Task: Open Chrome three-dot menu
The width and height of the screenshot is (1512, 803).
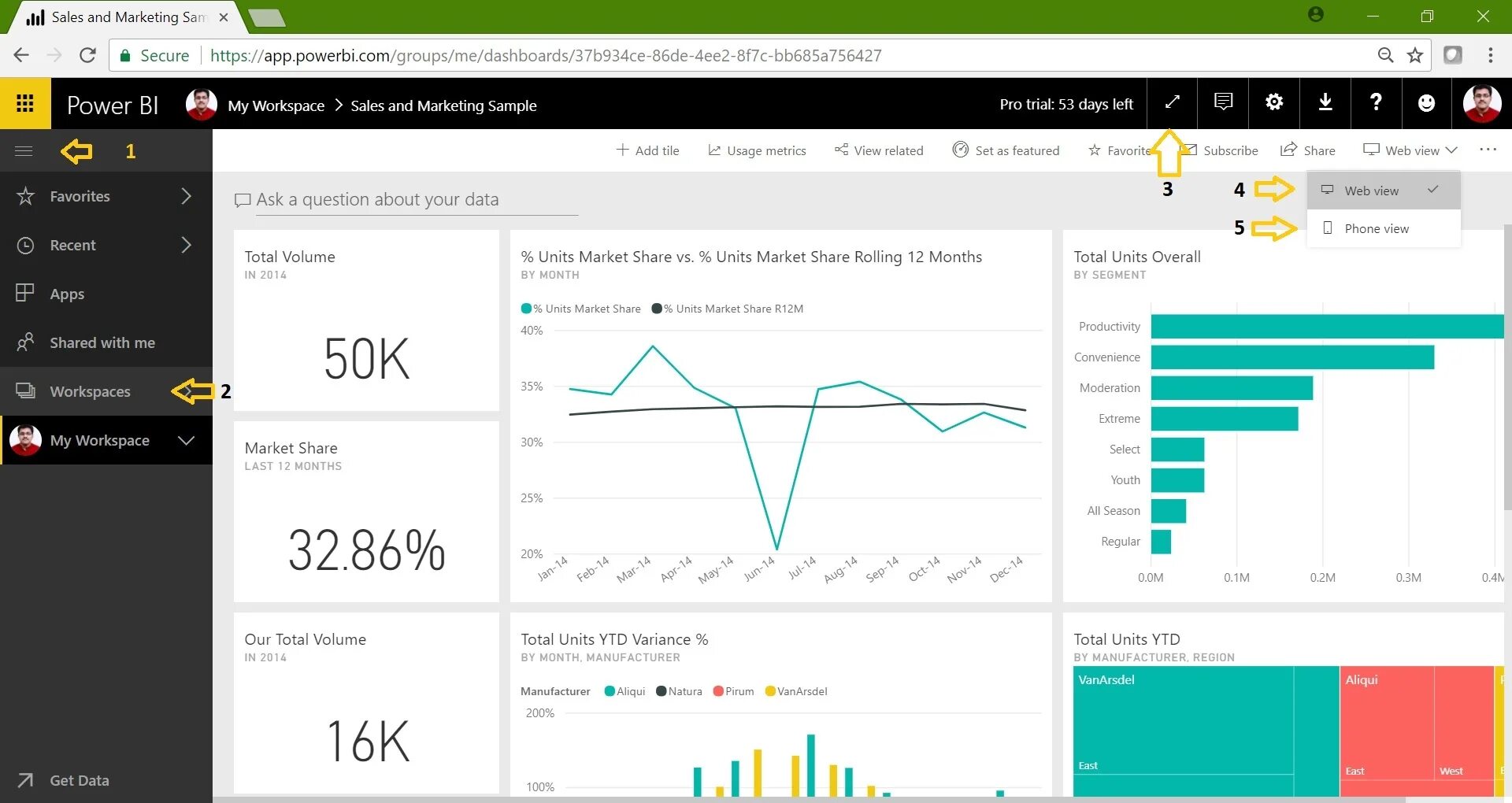Action: click(x=1490, y=55)
